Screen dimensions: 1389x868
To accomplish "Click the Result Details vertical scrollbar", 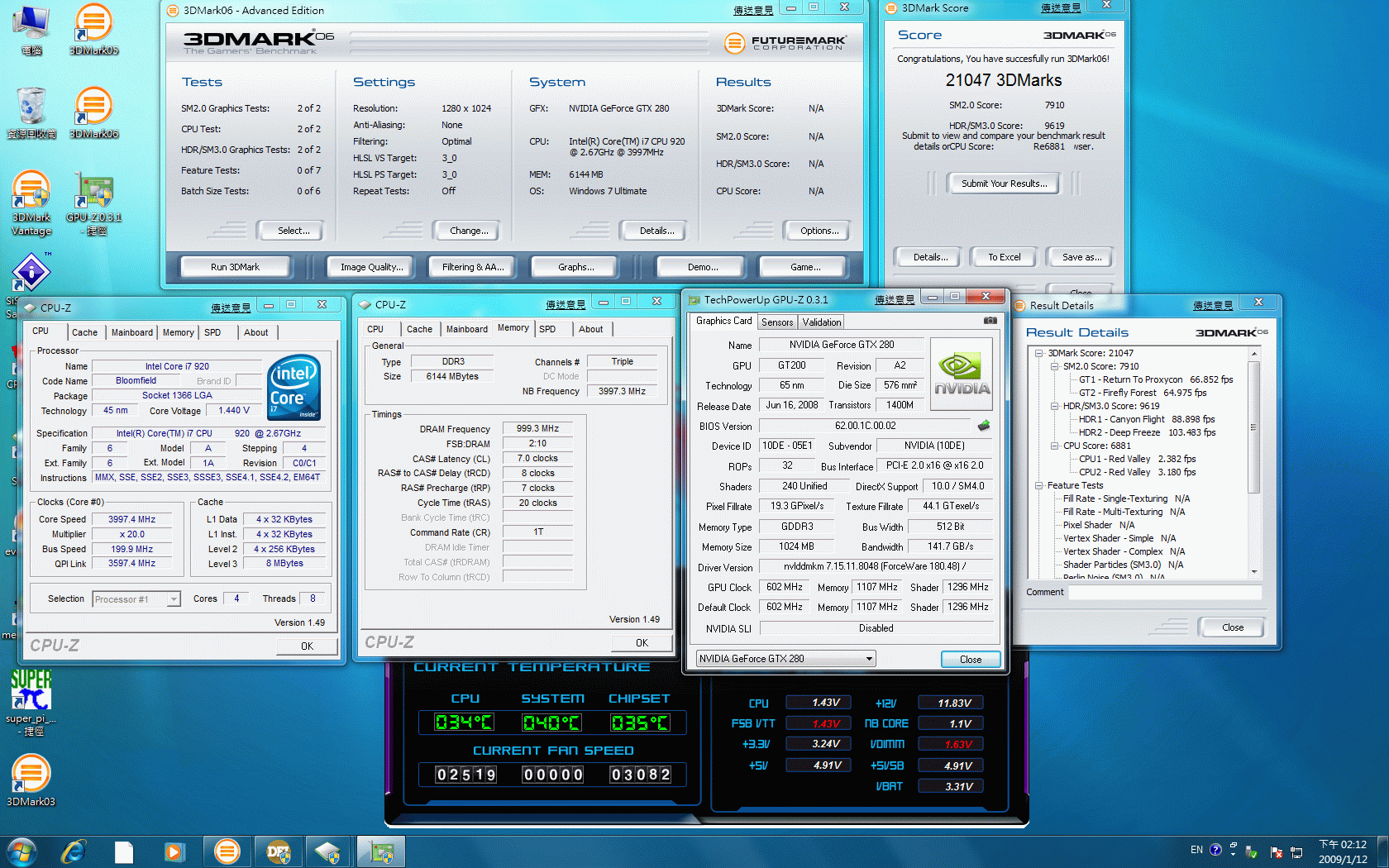I will click(1253, 463).
